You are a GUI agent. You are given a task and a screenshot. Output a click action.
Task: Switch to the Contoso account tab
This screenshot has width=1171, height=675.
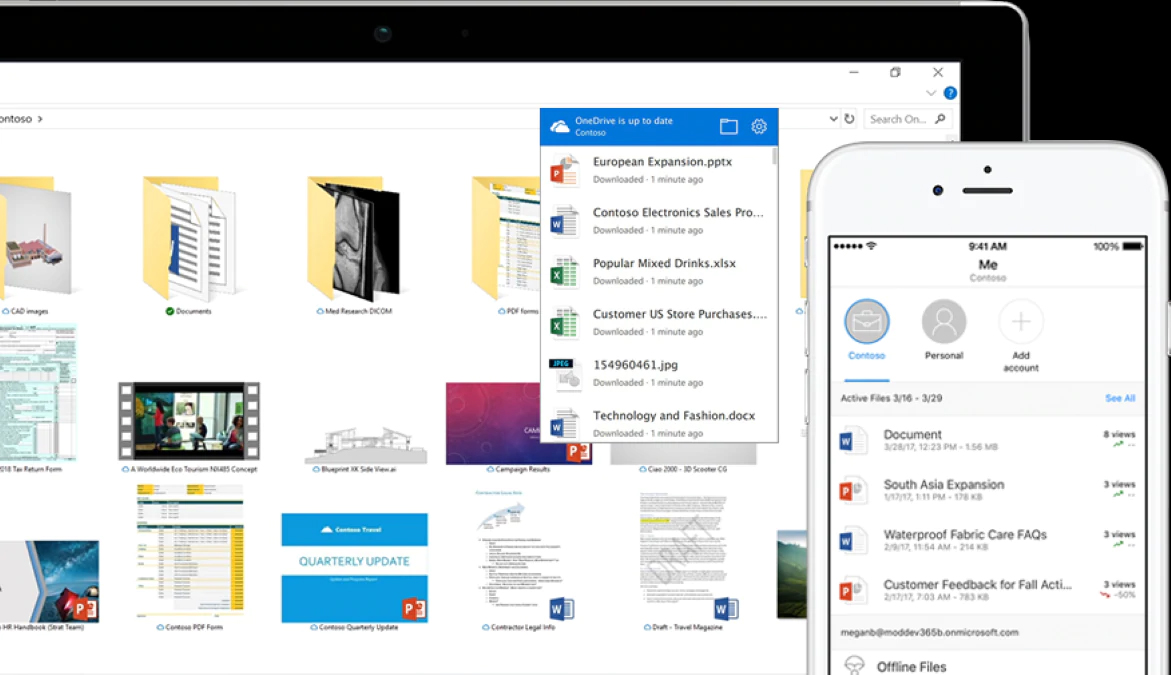(866, 323)
